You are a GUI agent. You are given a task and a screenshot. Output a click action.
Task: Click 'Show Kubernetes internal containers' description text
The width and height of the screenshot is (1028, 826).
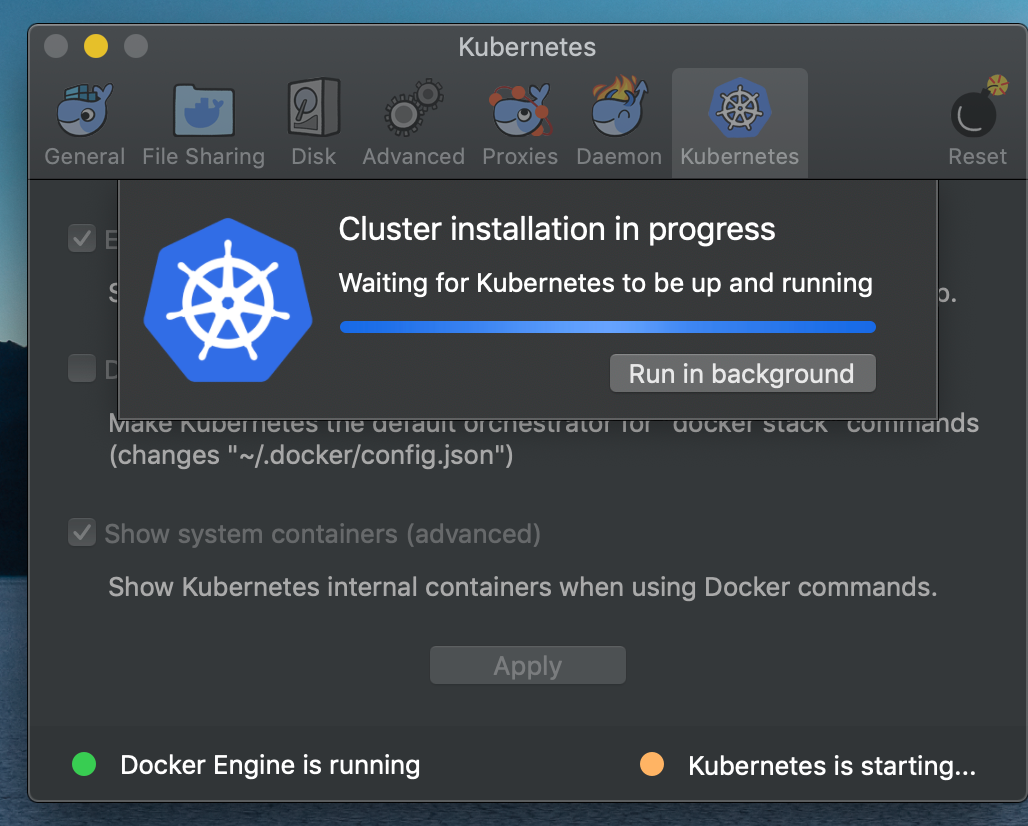523,587
